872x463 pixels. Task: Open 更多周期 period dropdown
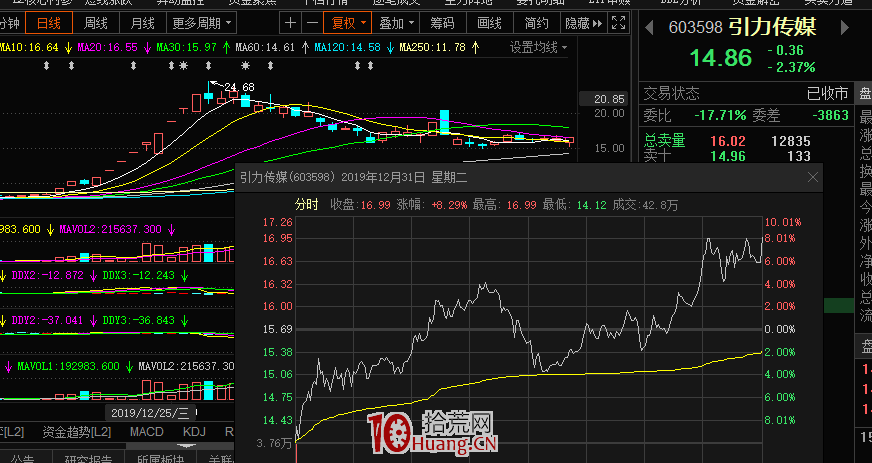point(202,23)
